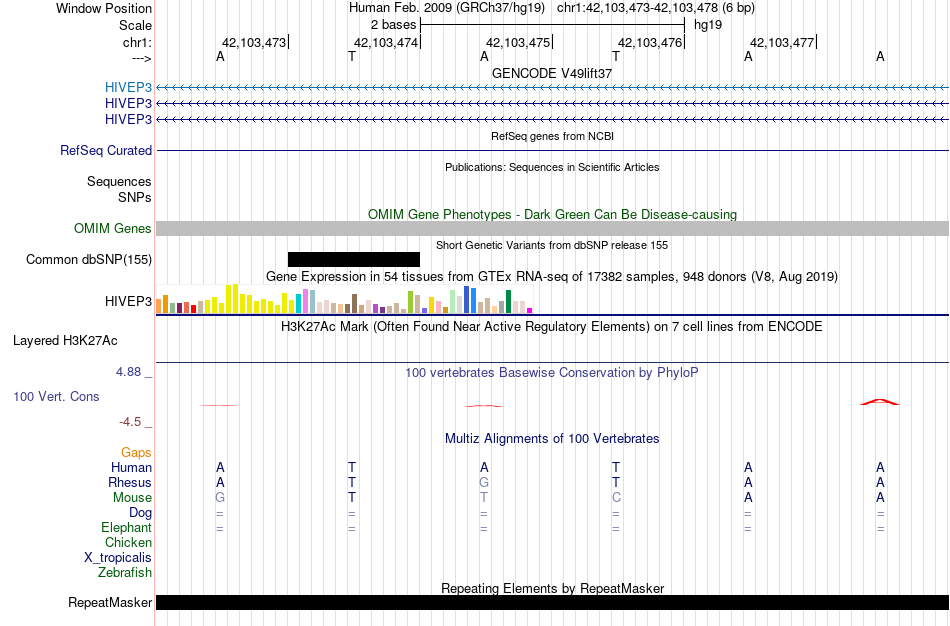Open Publications: Sequences in Scientific Articles title
The width and height of the screenshot is (950, 626).
coord(552,167)
